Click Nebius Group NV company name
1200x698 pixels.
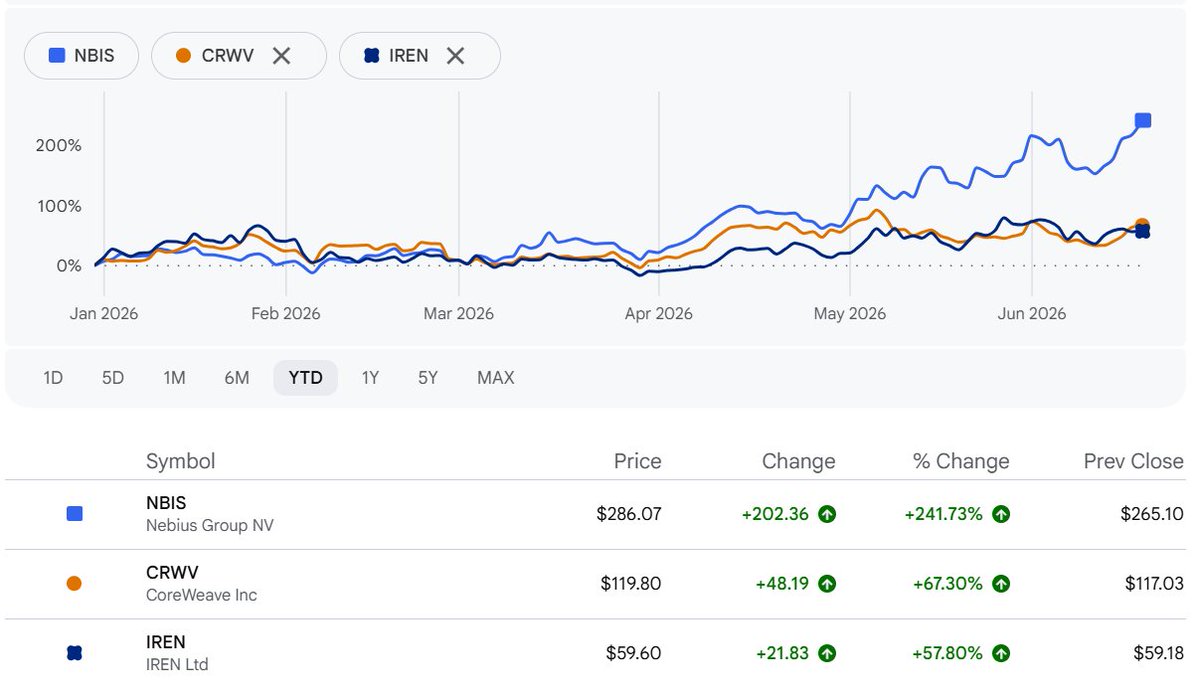tap(210, 525)
